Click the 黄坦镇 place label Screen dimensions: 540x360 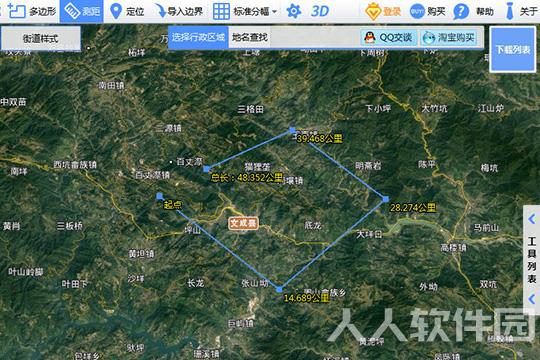click(141, 254)
